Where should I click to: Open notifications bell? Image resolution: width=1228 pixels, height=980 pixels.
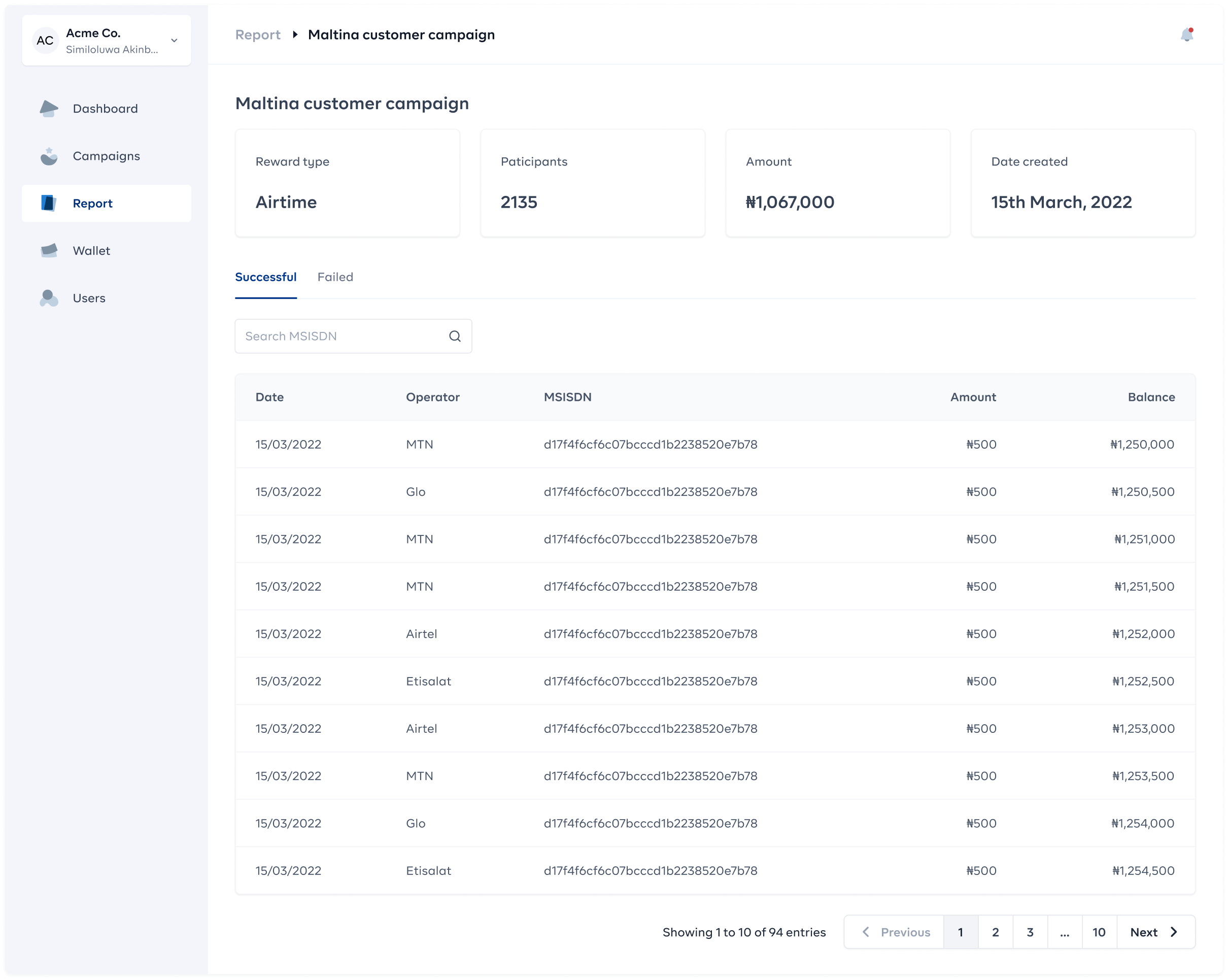[1187, 35]
